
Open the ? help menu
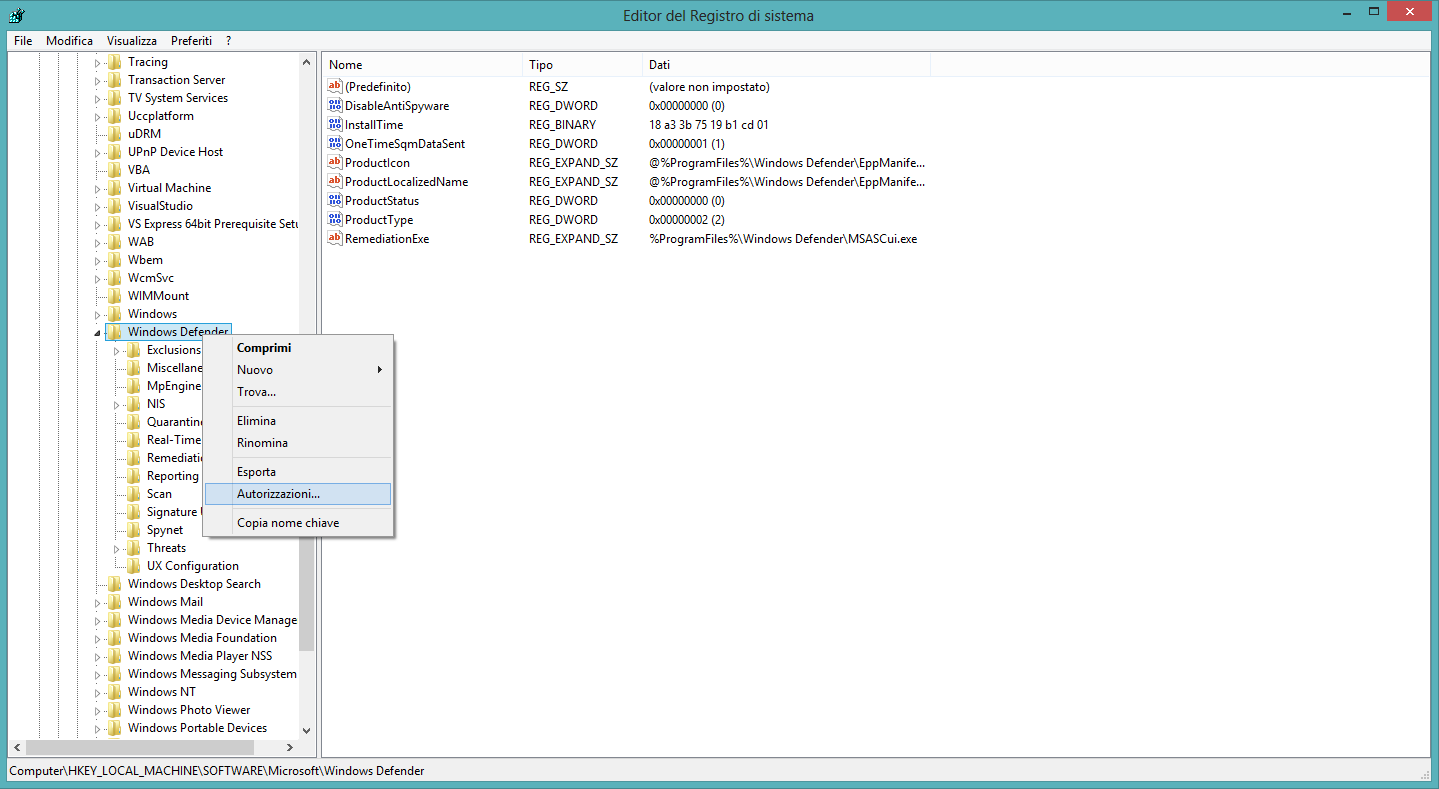coord(228,41)
